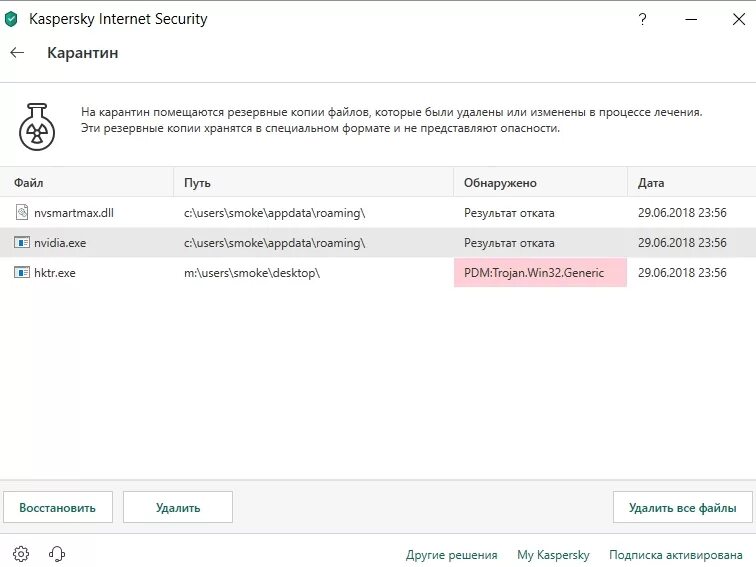The height and width of the screenshot is (567, 756).
Task: Sort by the Файл column header
Action: [29, 183]
